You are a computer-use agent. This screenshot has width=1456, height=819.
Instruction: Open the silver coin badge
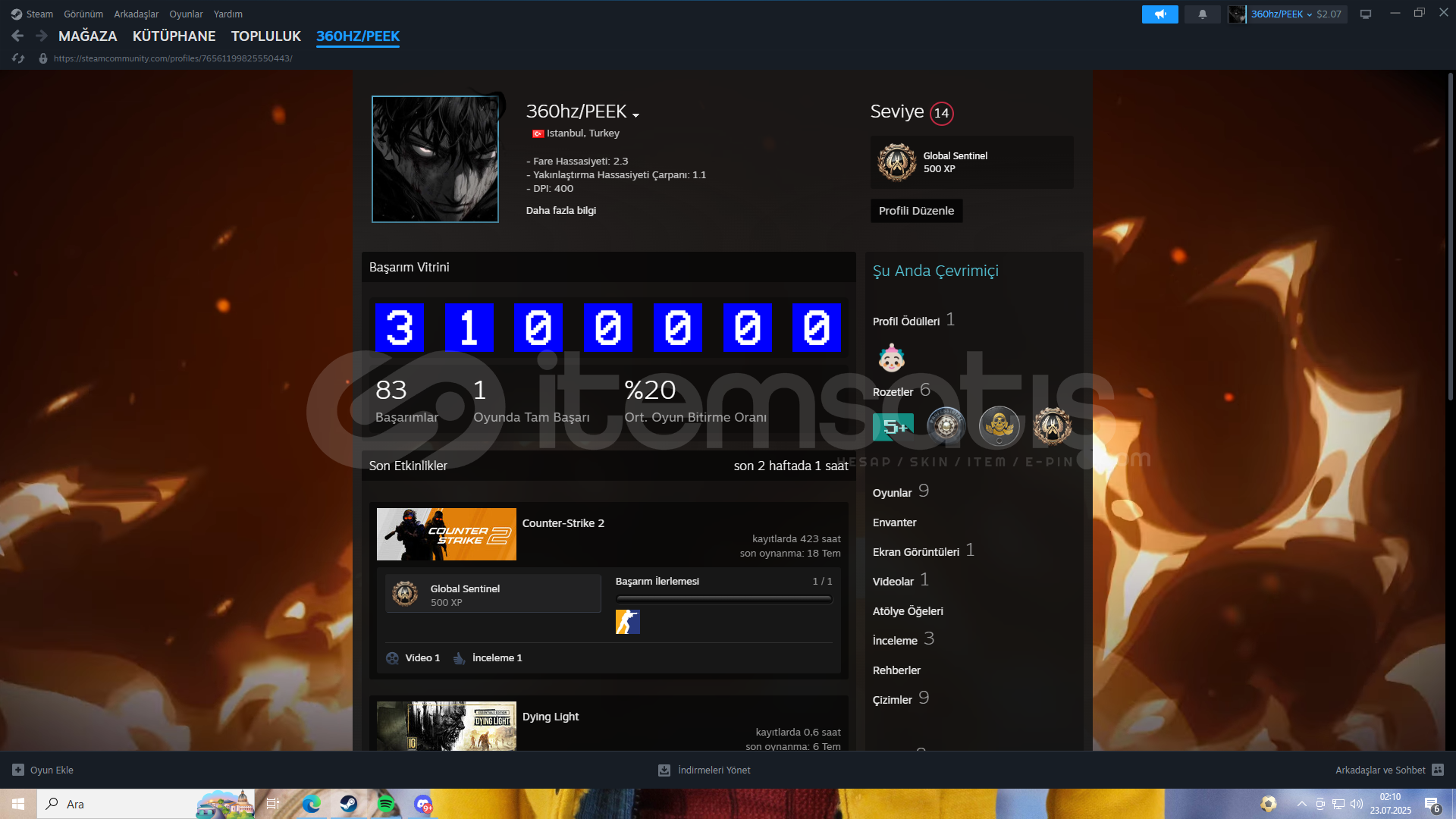point(946,426)
